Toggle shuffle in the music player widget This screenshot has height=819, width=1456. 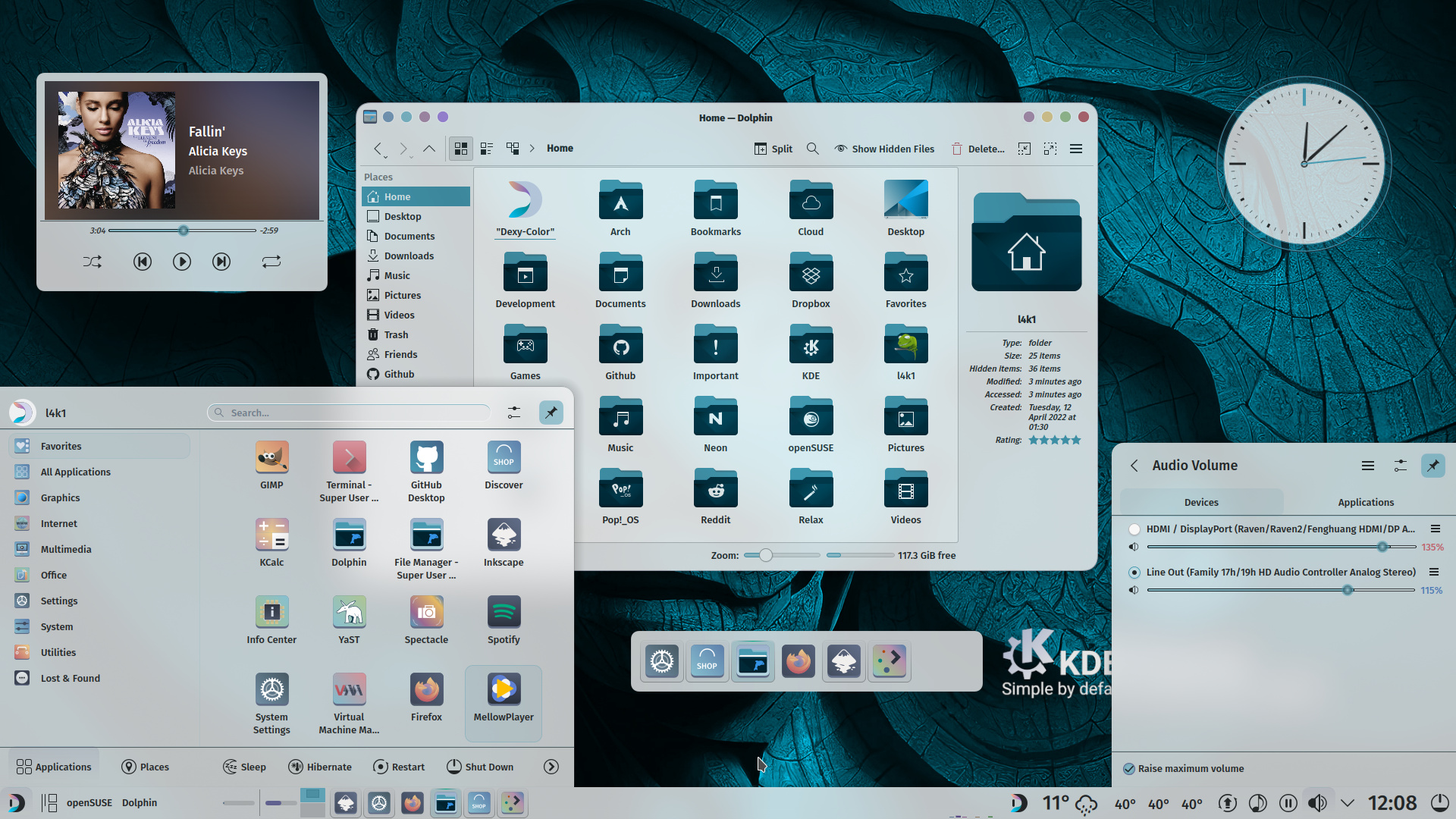[x=92, y=262]
